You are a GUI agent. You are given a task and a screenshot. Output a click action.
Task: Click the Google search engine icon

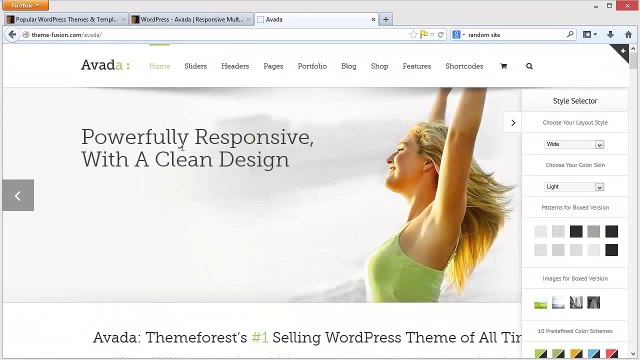point(456,35)
